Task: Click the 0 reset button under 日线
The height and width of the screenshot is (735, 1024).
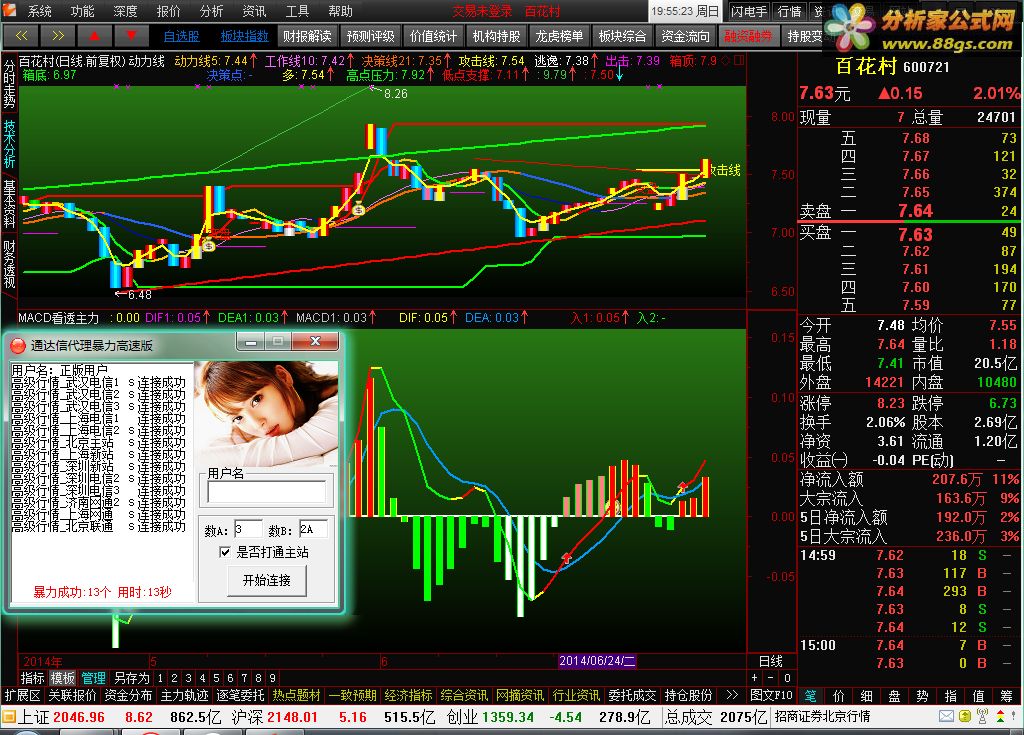Action: [787, 678]
